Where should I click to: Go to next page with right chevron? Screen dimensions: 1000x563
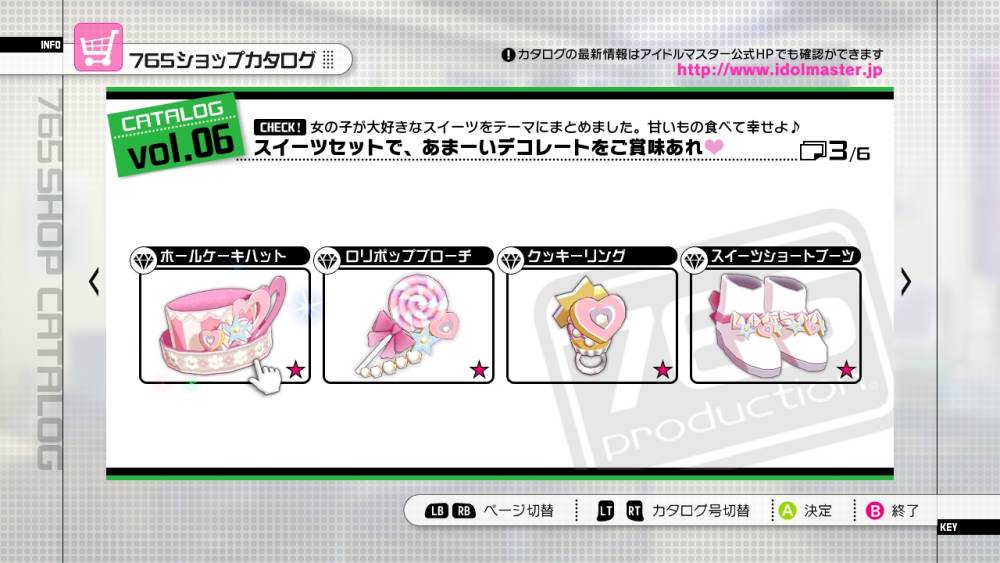(906, 282)
